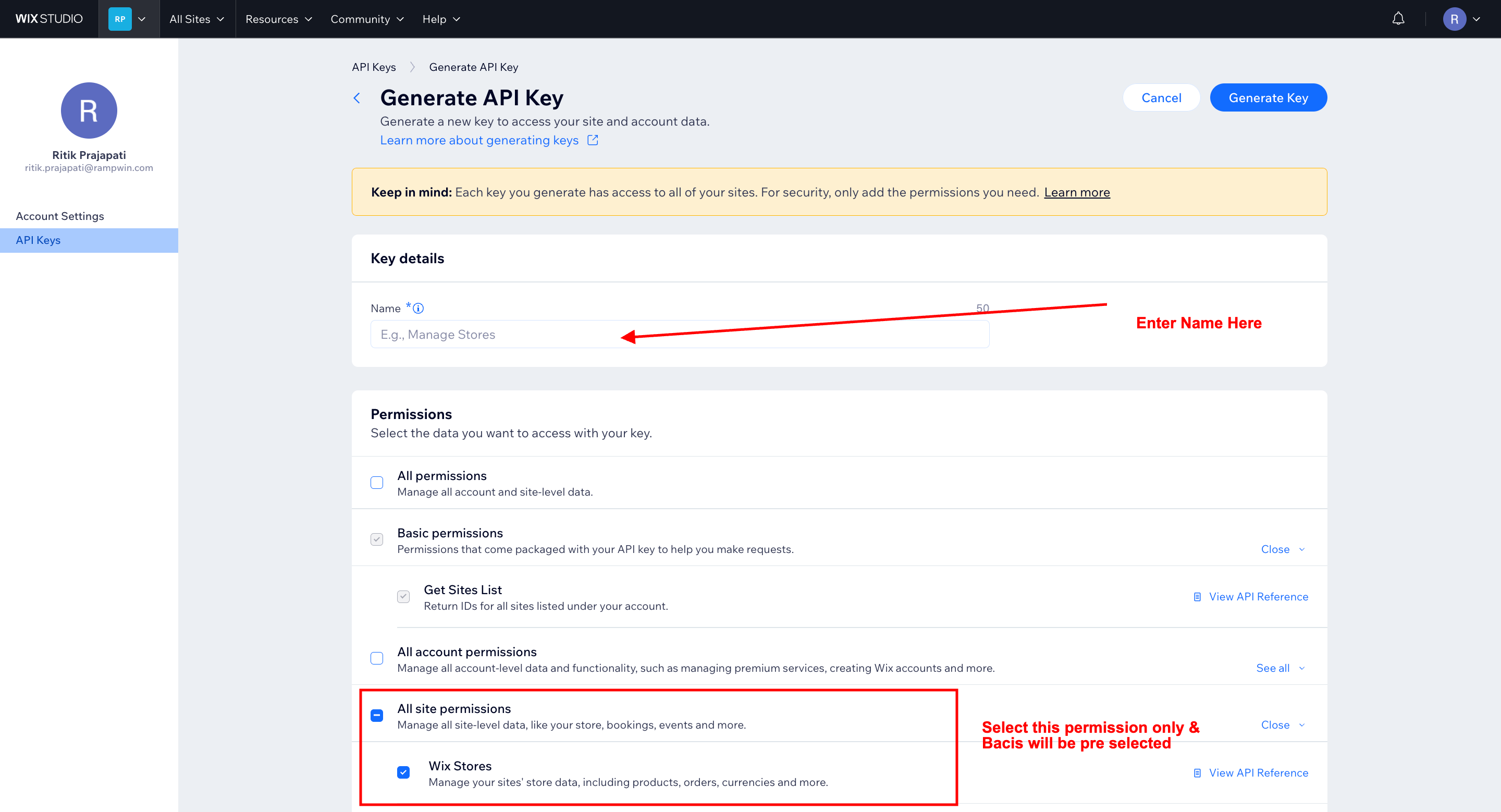This screenshot has width=1501, height=812.
Task: Select Account Settings in the sidebar
Action: tap(60, 216)
